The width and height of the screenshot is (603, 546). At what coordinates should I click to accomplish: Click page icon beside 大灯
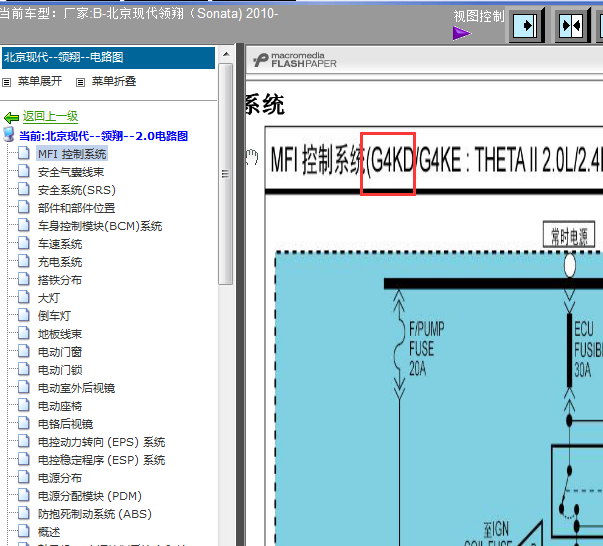(23, 297)
